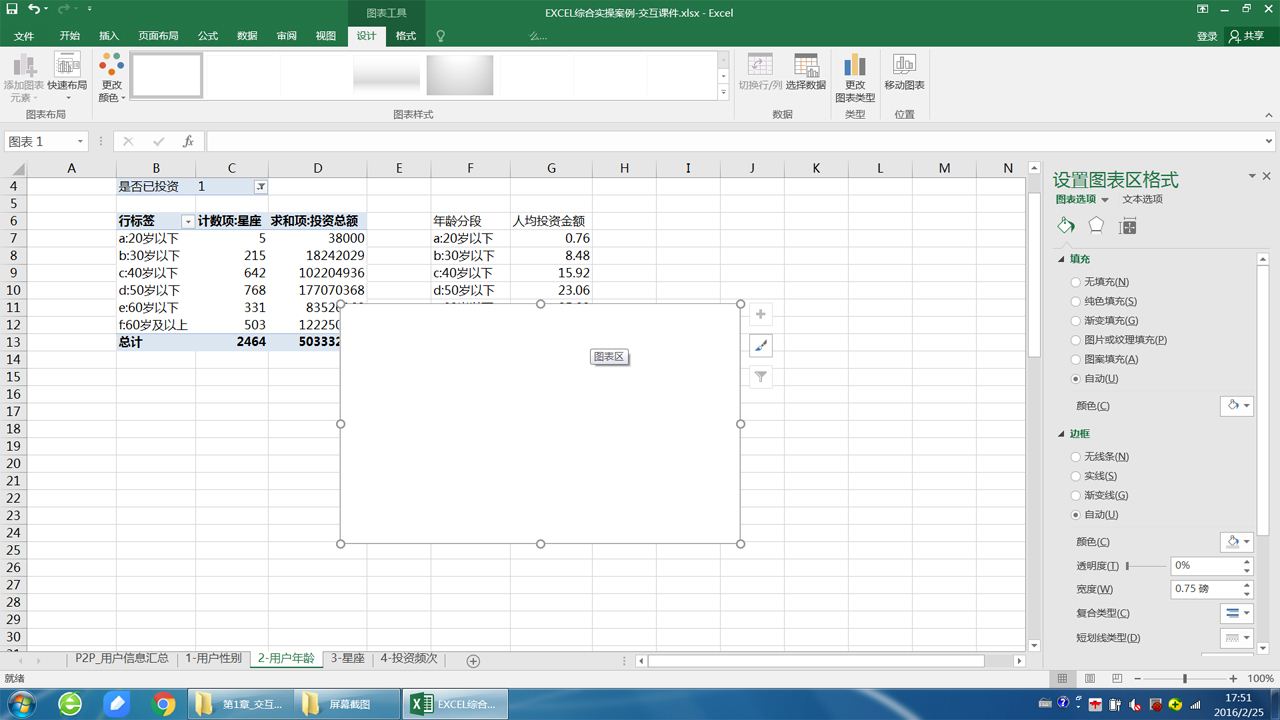Click the zoom slider in the status bar

(1187, 679)
